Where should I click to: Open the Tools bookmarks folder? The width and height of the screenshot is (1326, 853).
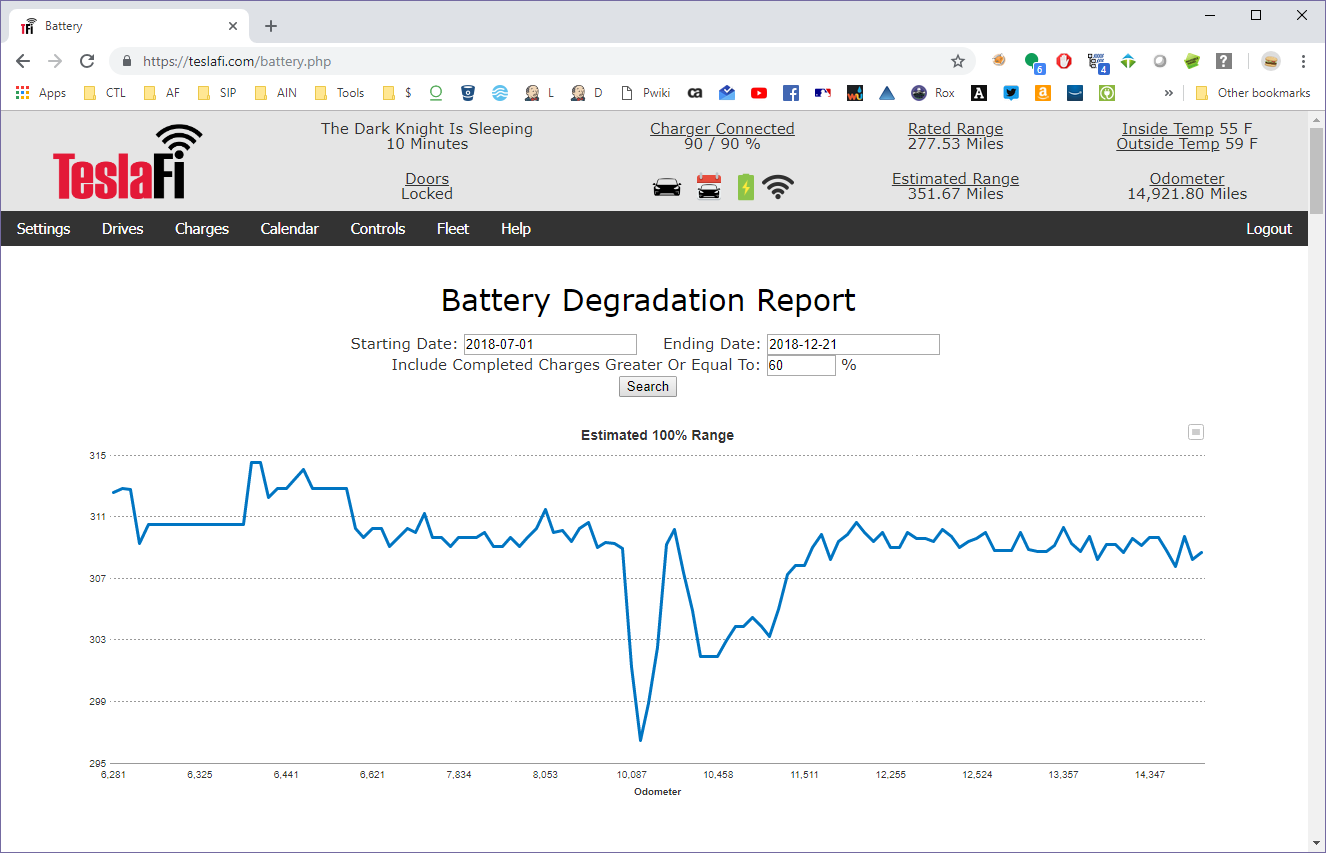[x=340, y=93]
